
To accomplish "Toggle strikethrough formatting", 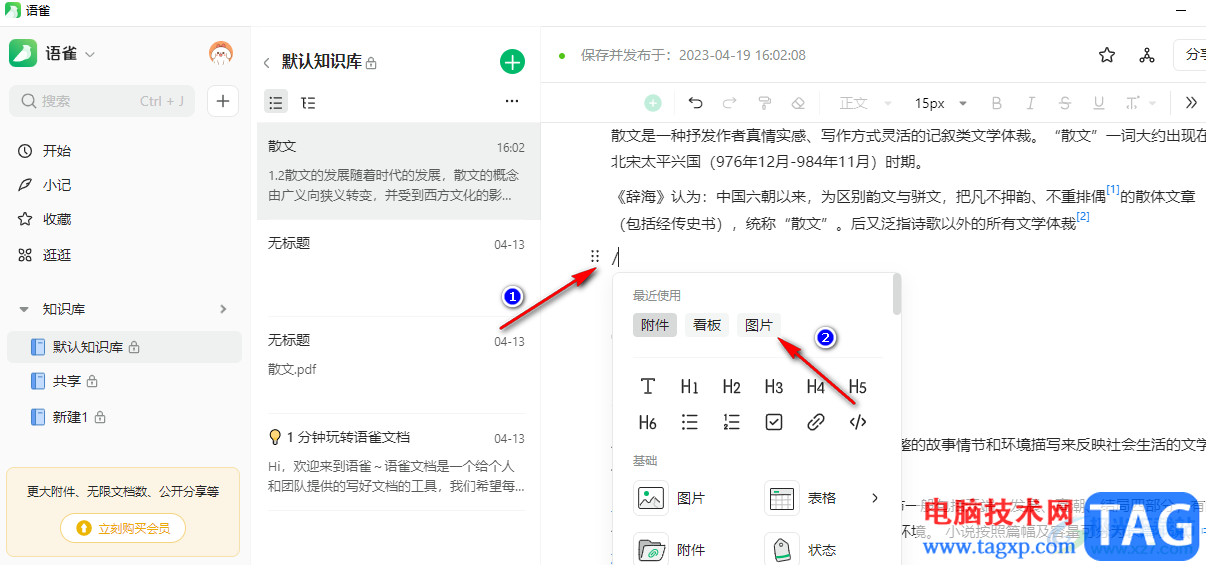I will [x=1064, y=103].
